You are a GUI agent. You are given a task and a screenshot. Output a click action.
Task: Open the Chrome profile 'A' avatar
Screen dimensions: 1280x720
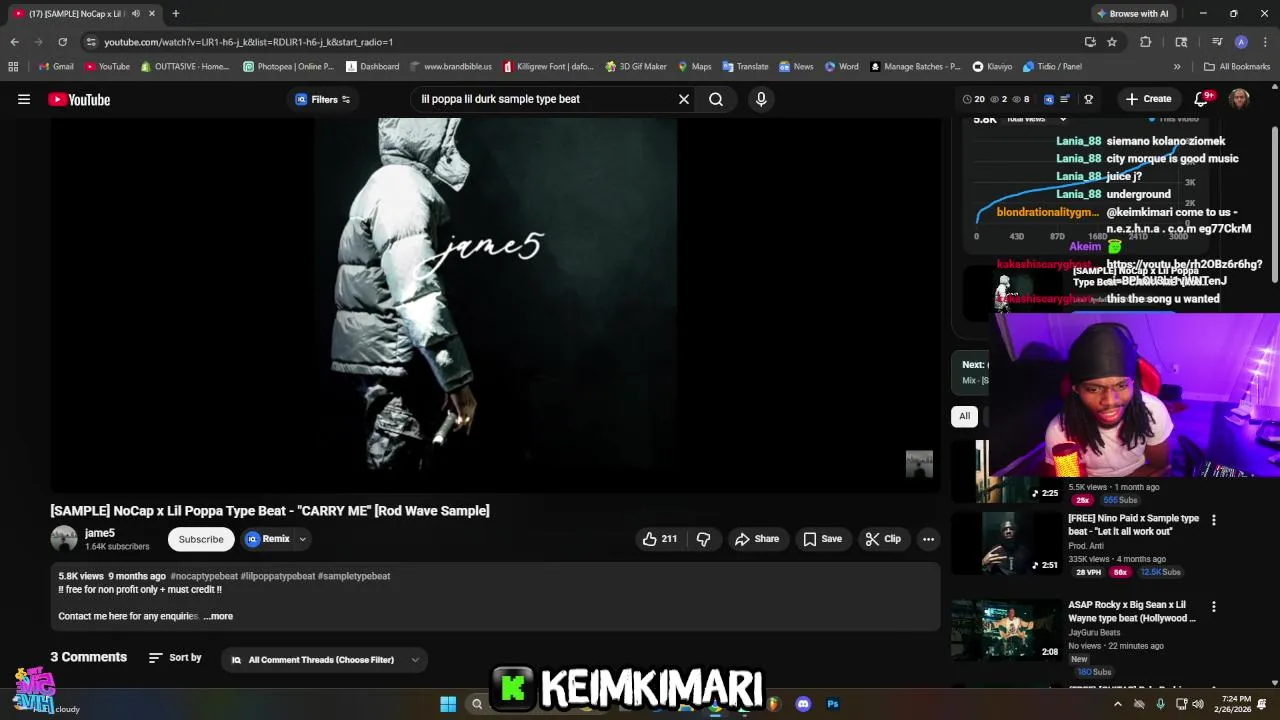(x=1241, y=42)
